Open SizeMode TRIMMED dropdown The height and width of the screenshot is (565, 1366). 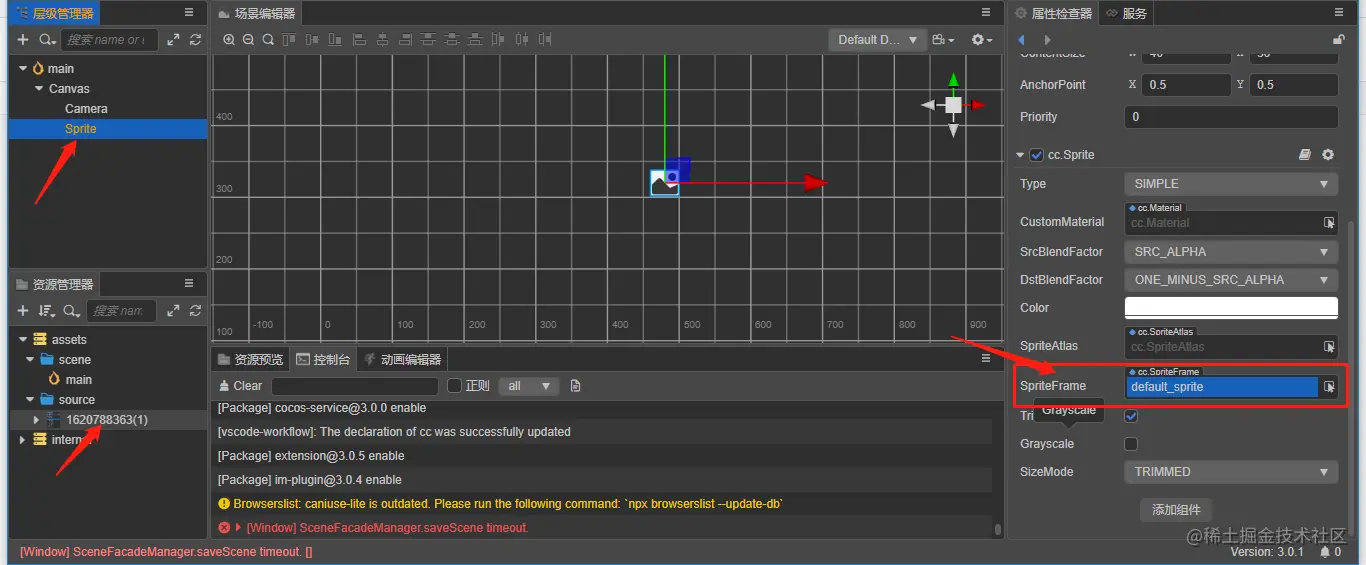pyautogui.click(x=1231, y=472)
